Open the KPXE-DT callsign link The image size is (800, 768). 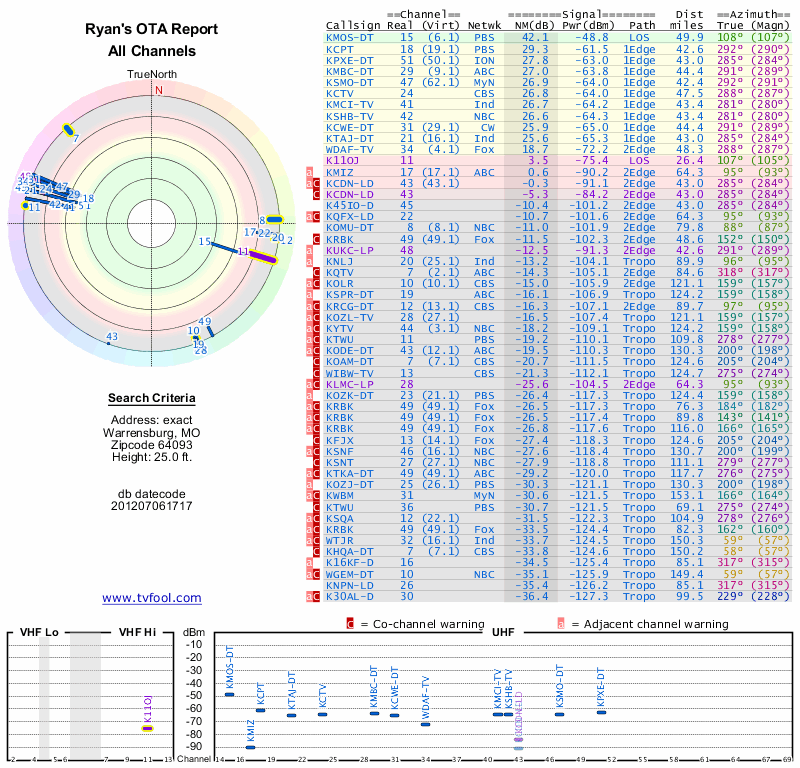tap(349, 60)
